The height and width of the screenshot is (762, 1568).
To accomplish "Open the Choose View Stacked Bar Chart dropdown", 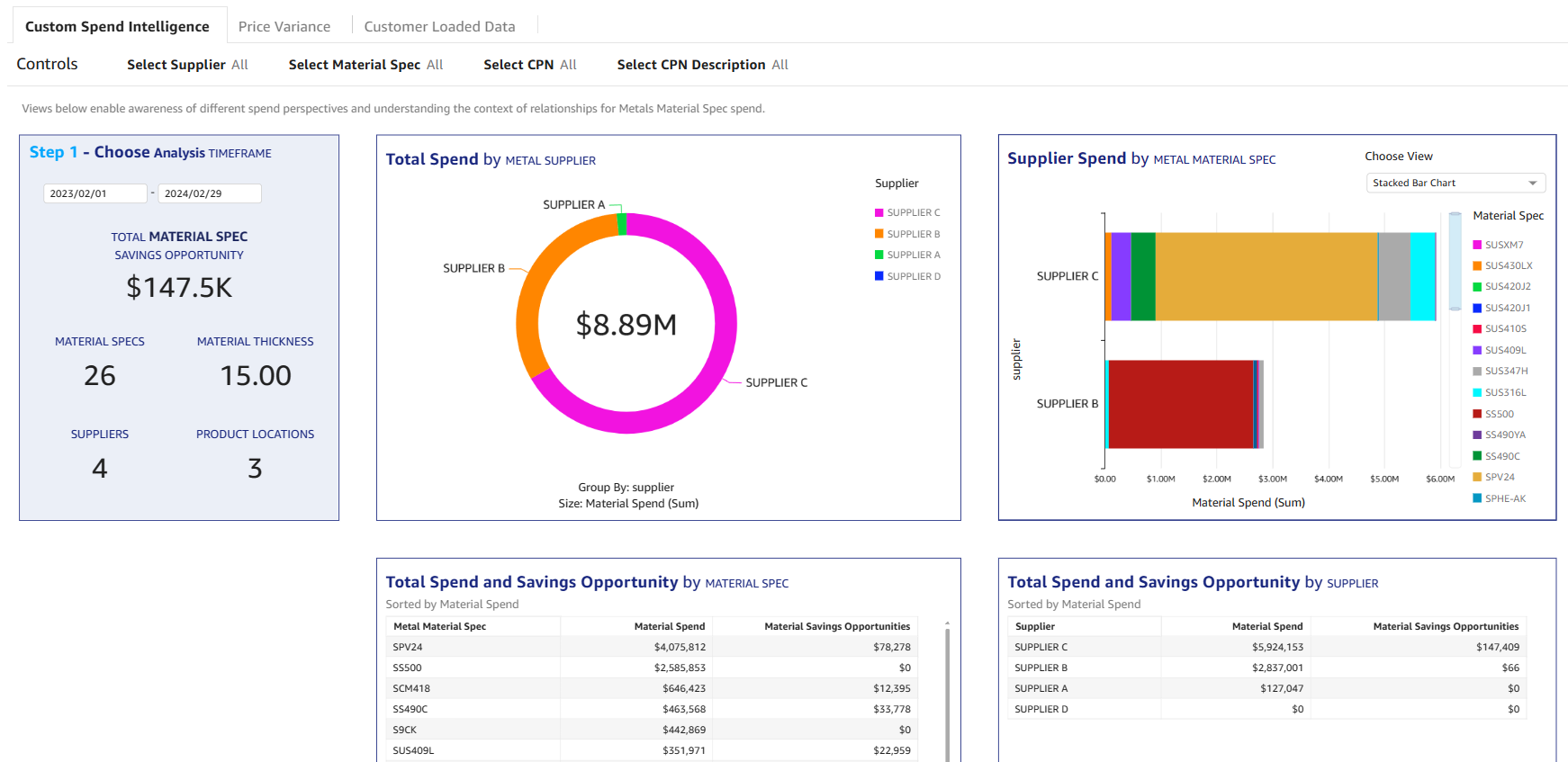I will (1455, 183).
